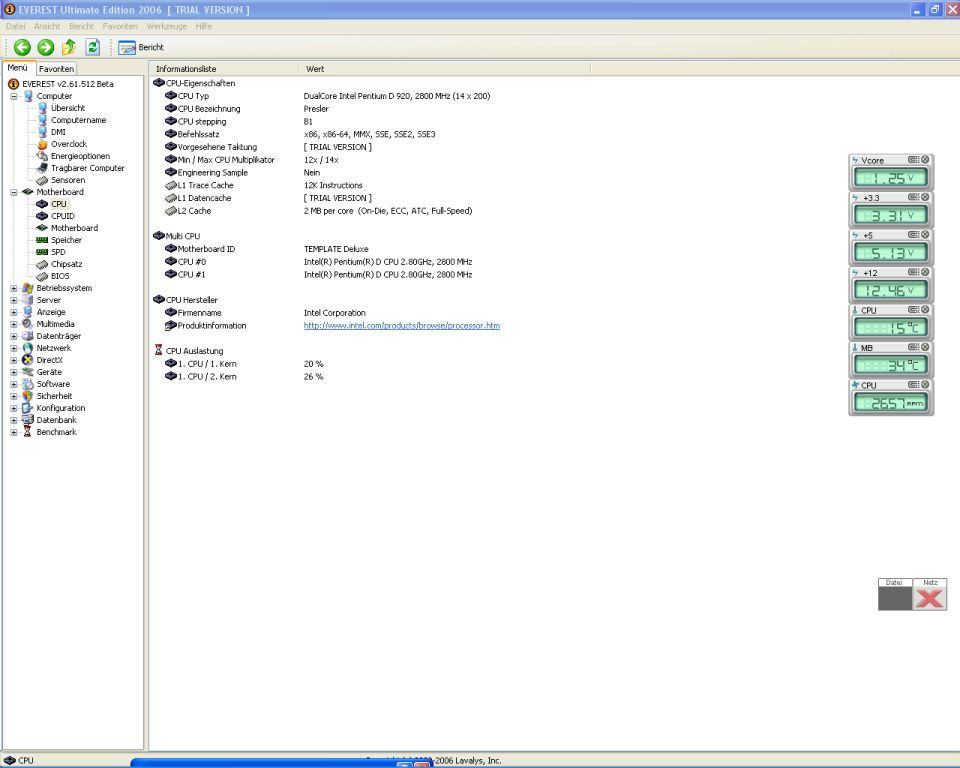Click the Wert column header
This screenshot has width=960, height=768.
tap(444, 69)
